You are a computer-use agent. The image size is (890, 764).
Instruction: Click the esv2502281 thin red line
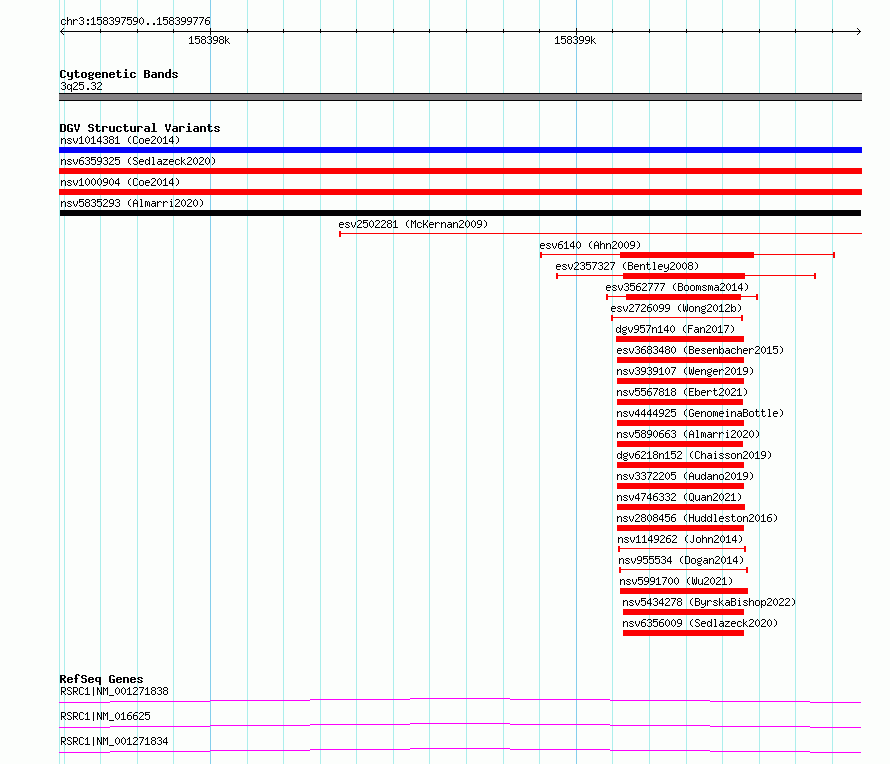click(601, 234)
